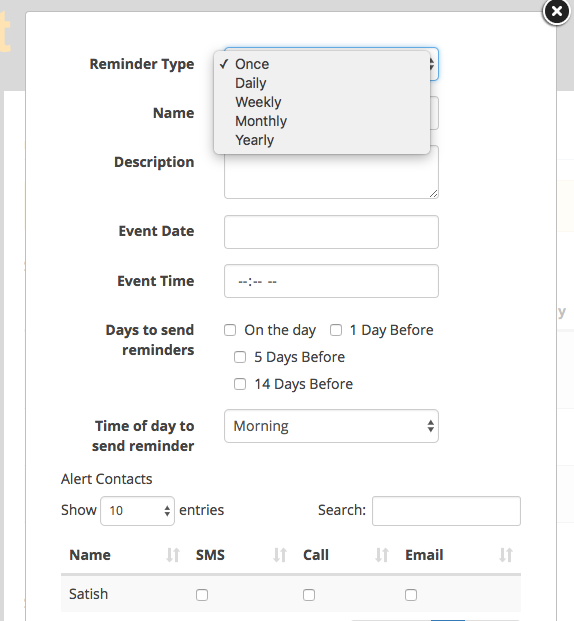Open the Show 10 entries dropdown

tap(137, 511)
